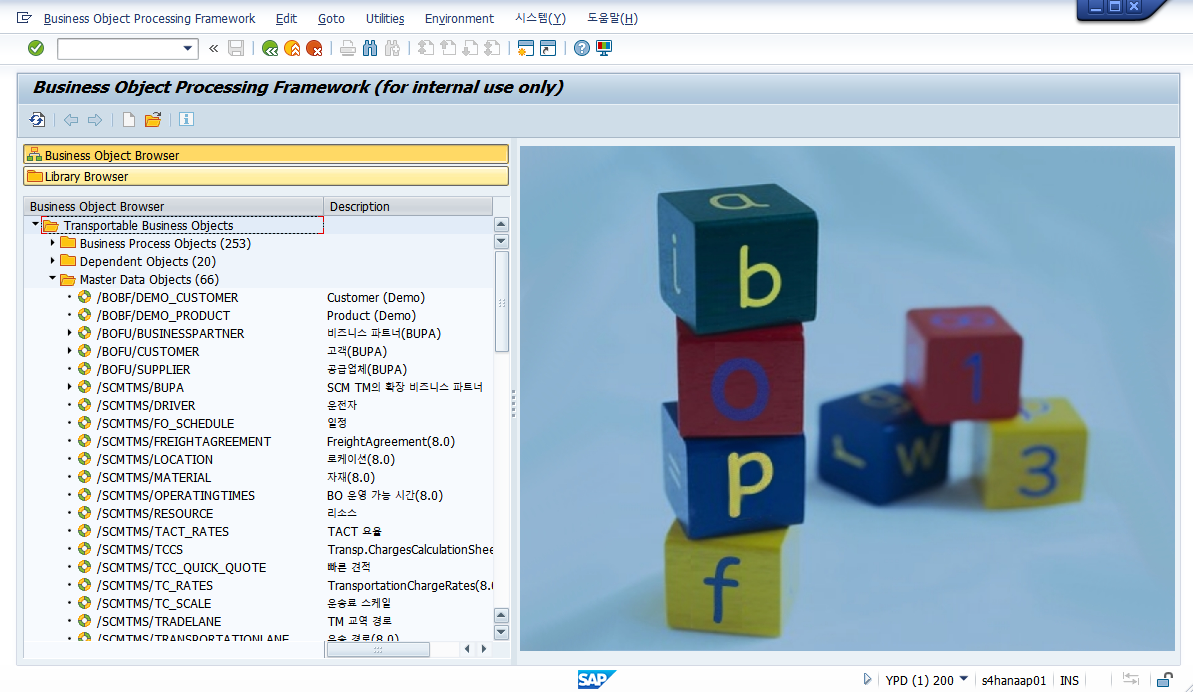The image size is (1193, 692).
Task: Expand the /SCMTMS/BUPA node
Action: tap(69, 387)
